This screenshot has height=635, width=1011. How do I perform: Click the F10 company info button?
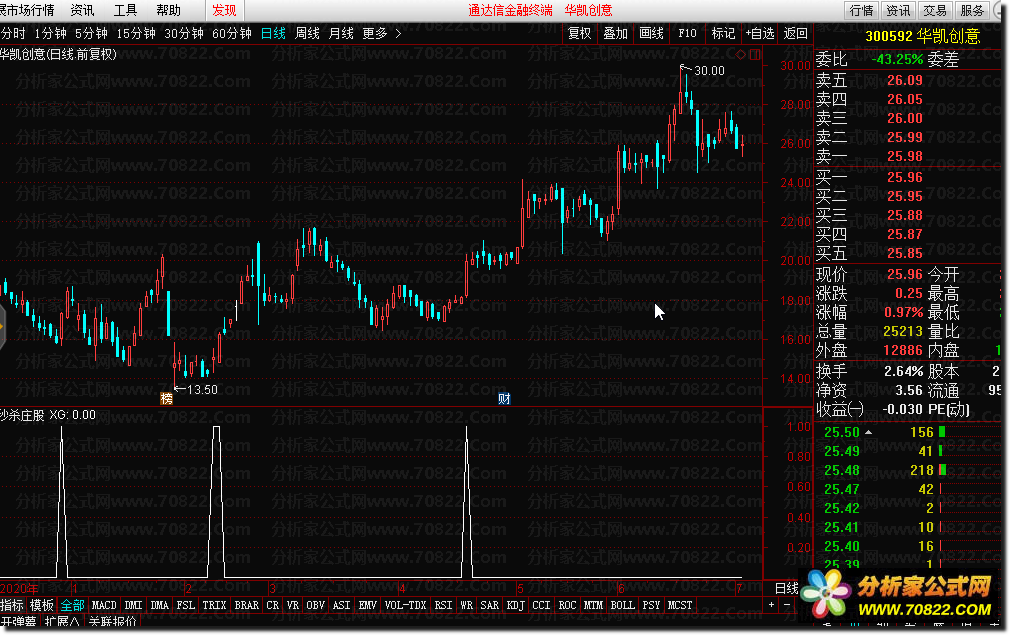(687, 34)
